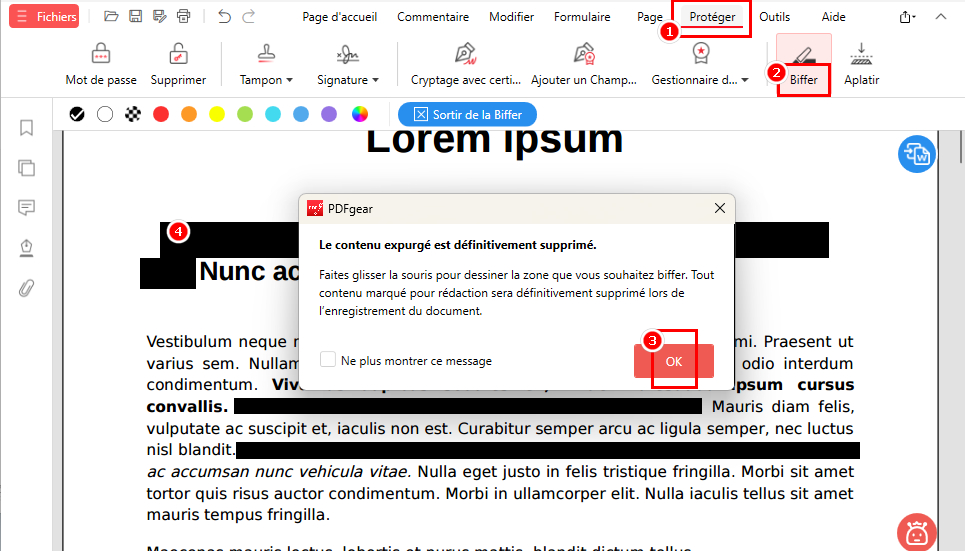Click the Supprimer password tool
Image resolution: width=965 pixels, height=551 pixels.
[x=178, y=65]
